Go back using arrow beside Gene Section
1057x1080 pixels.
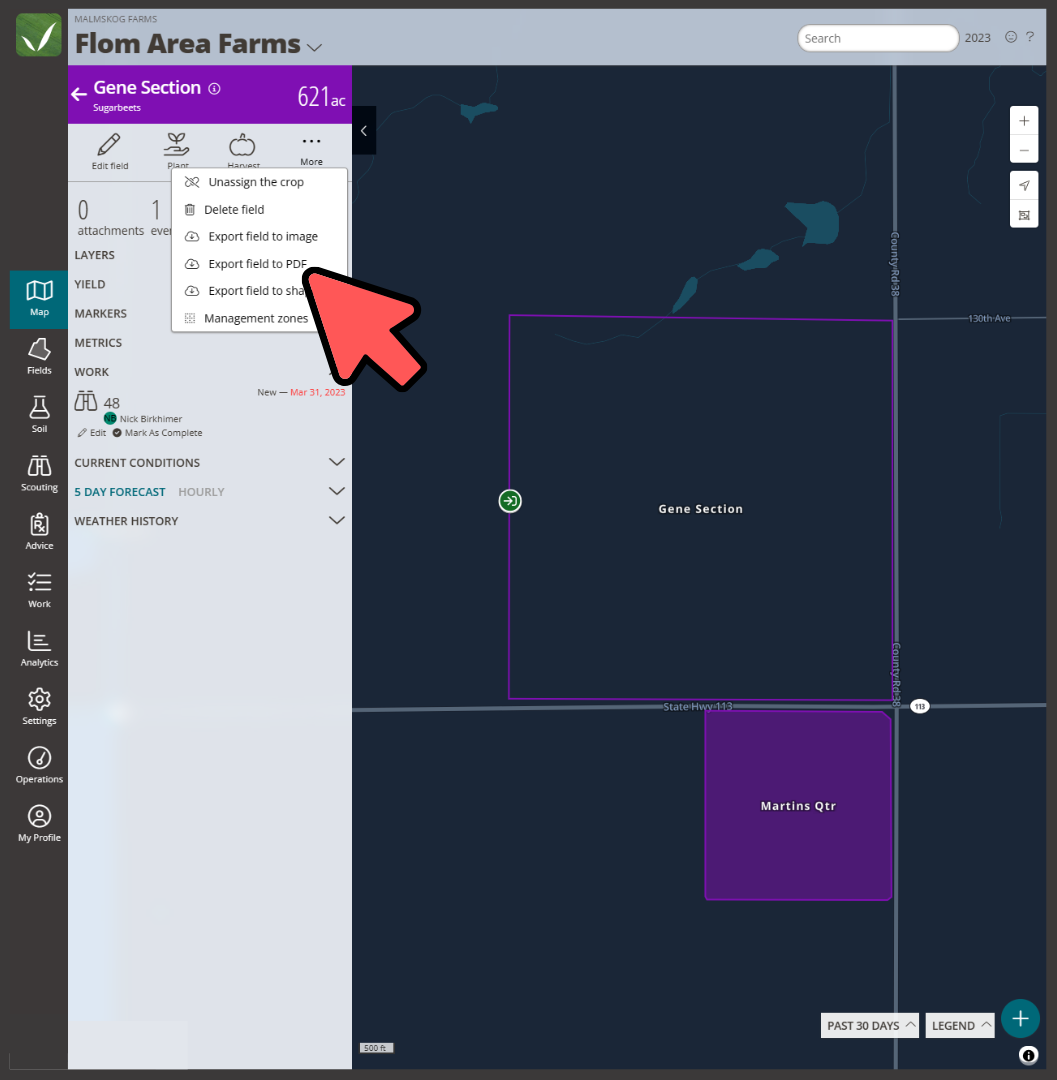[79, 94]
